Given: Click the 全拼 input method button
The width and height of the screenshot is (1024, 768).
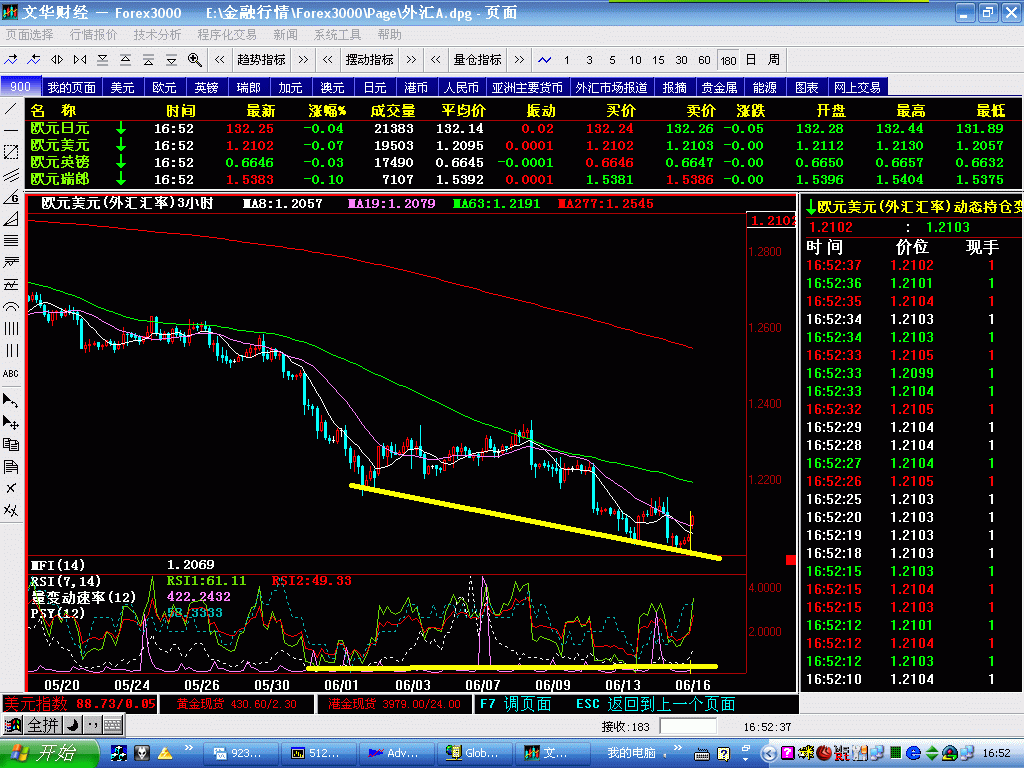Looking at the screenshot, I should click(x=43, y=725).
